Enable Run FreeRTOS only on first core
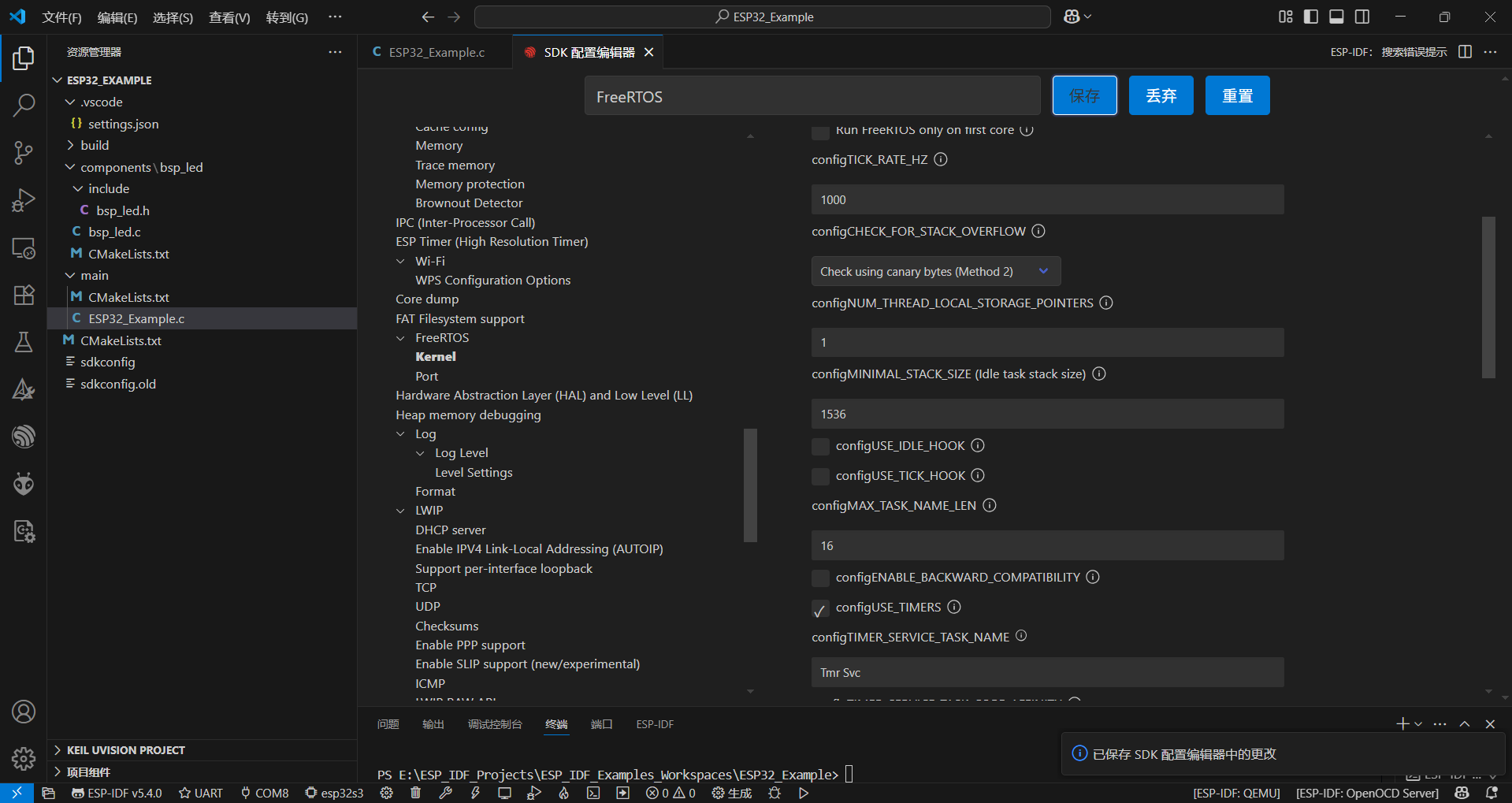Image resolution: width=1512 pixels, height=803 pixels. (x=820, y=131)
